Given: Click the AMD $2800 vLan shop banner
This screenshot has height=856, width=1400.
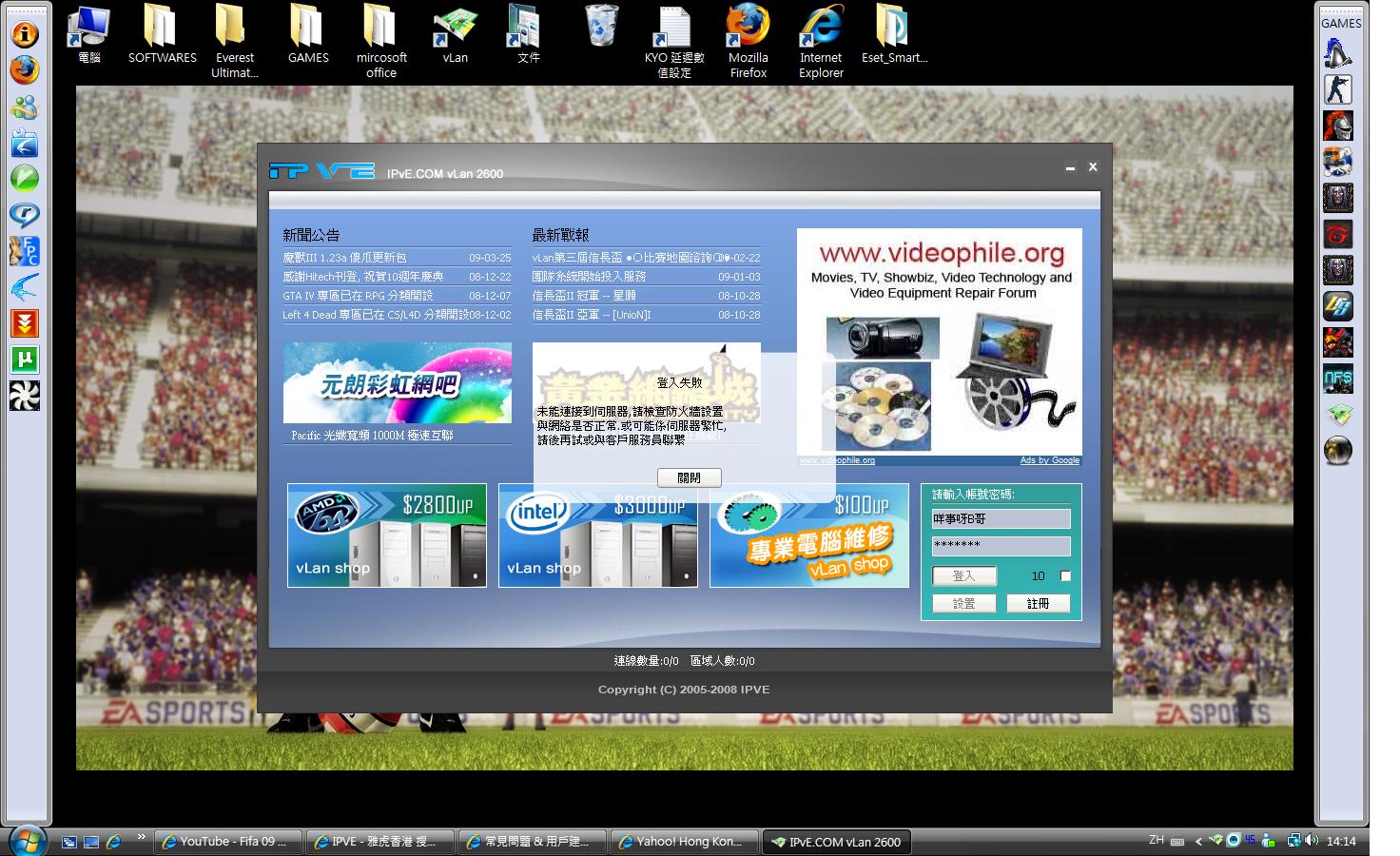Looking at the screenshot, I should [x=387, y=535].
